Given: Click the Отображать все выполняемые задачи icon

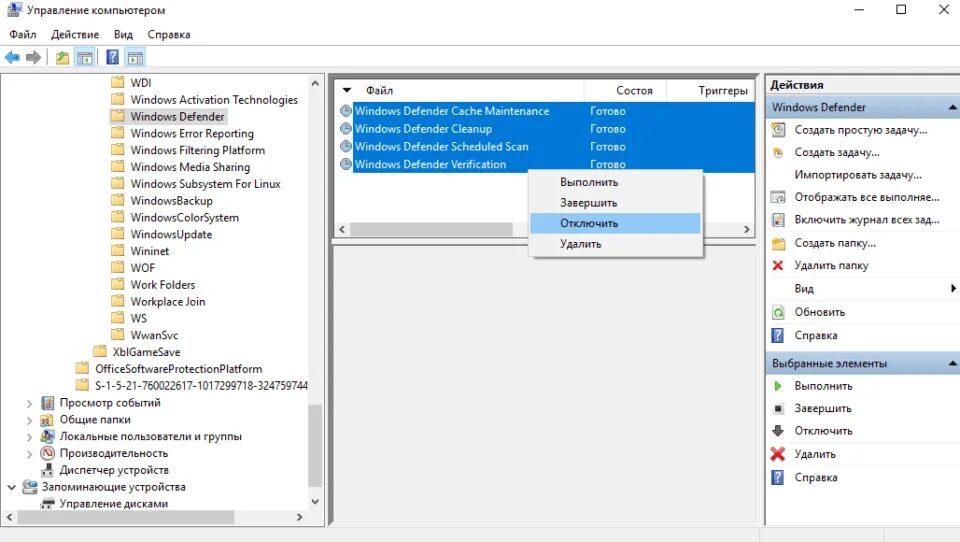Looking at the screenshot, I should tap(778, 197).
